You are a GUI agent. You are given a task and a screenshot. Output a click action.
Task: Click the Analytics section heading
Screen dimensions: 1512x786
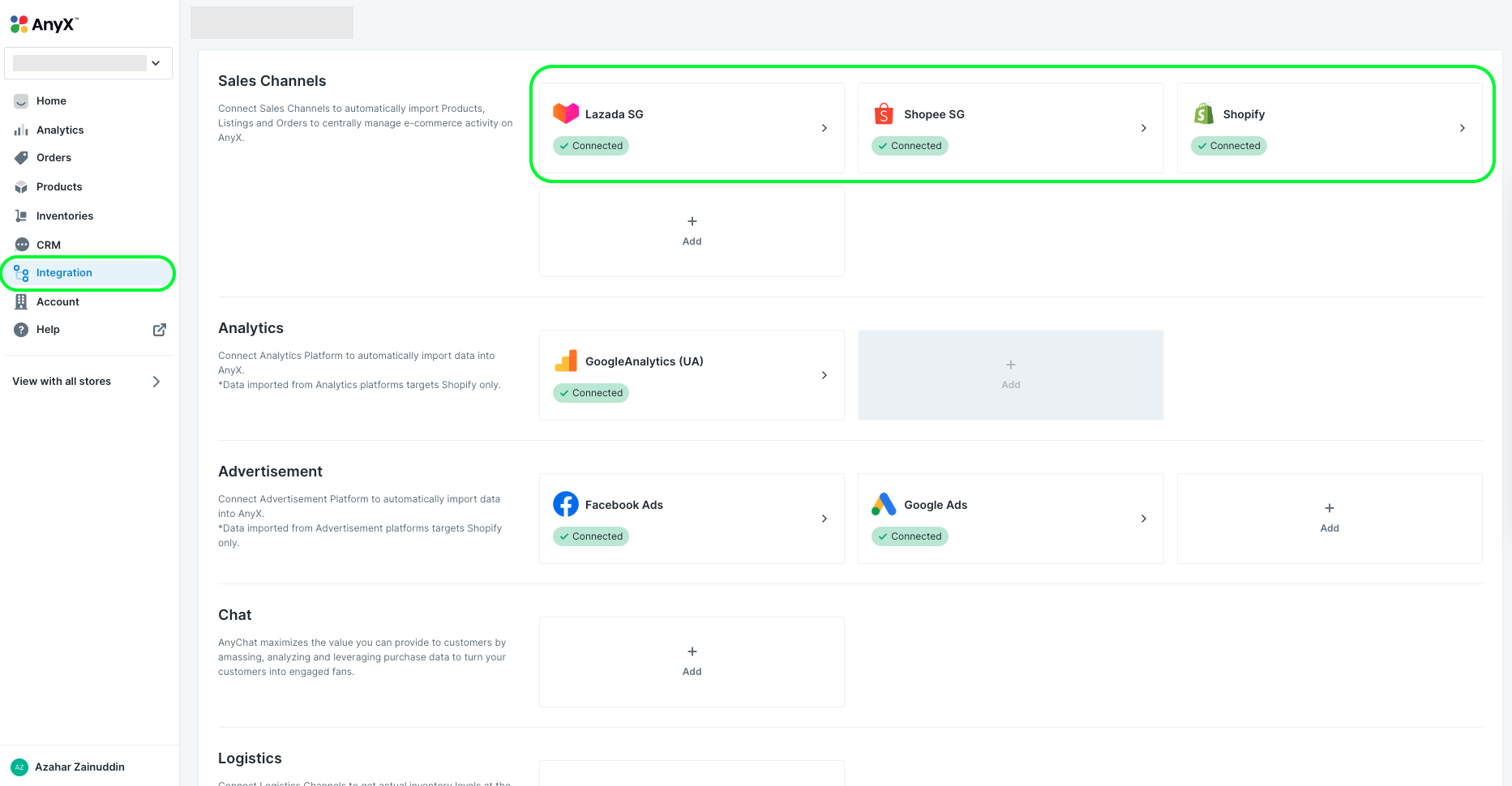pos(251,328)
